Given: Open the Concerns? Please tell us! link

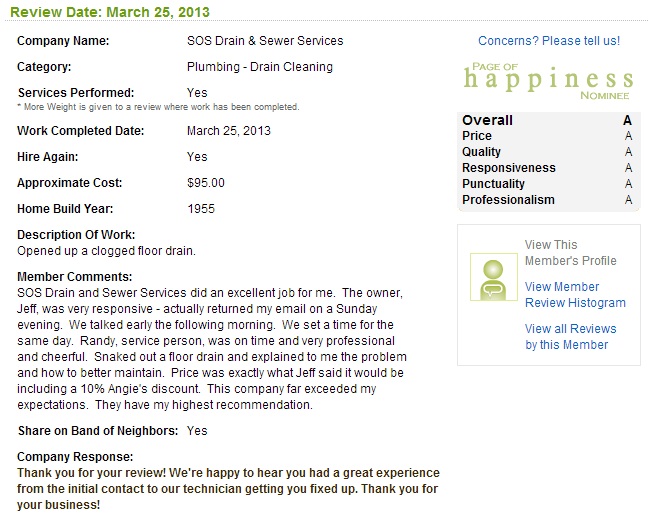Looking at the screenshot, I should click(549, 41).
